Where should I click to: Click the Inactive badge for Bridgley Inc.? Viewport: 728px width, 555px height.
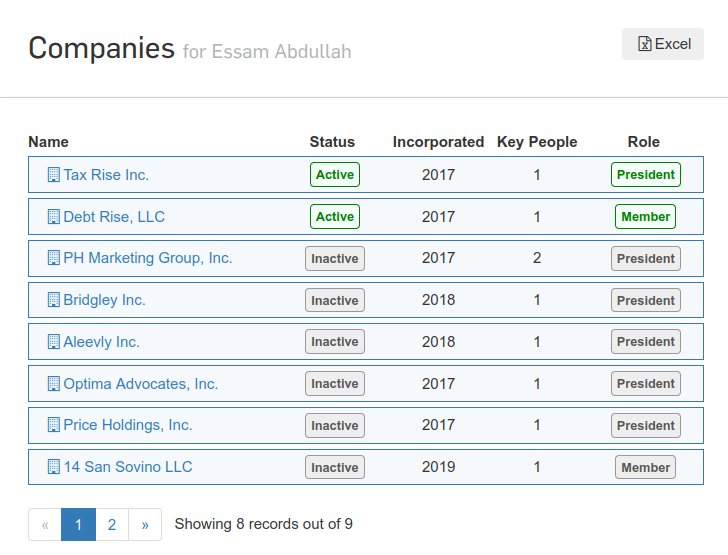335,300
